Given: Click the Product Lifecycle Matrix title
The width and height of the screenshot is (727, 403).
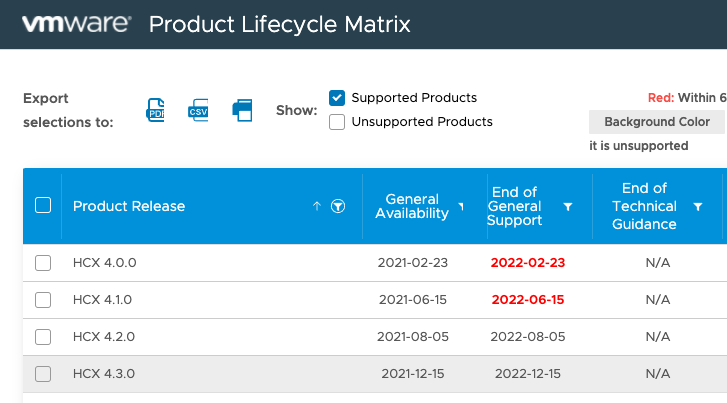Looking at the screenshot, I should coord(279,24).
